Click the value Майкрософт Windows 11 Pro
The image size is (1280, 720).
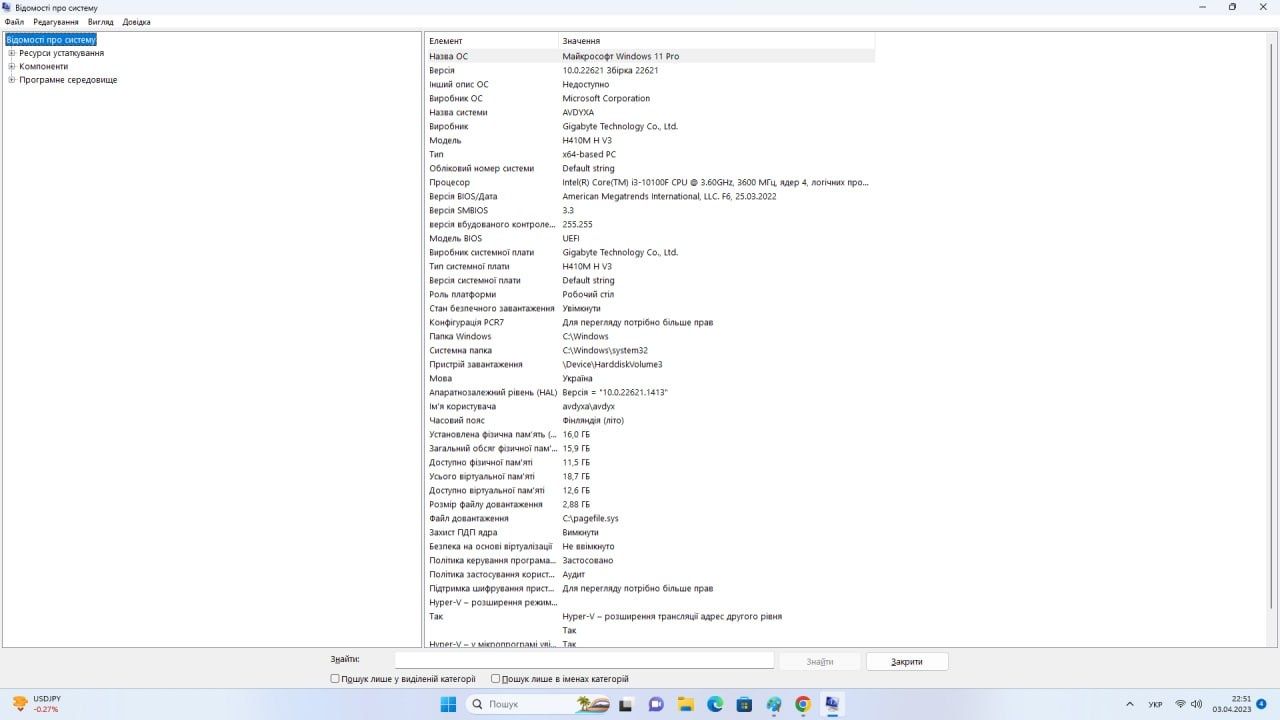[x=620, y=56]
